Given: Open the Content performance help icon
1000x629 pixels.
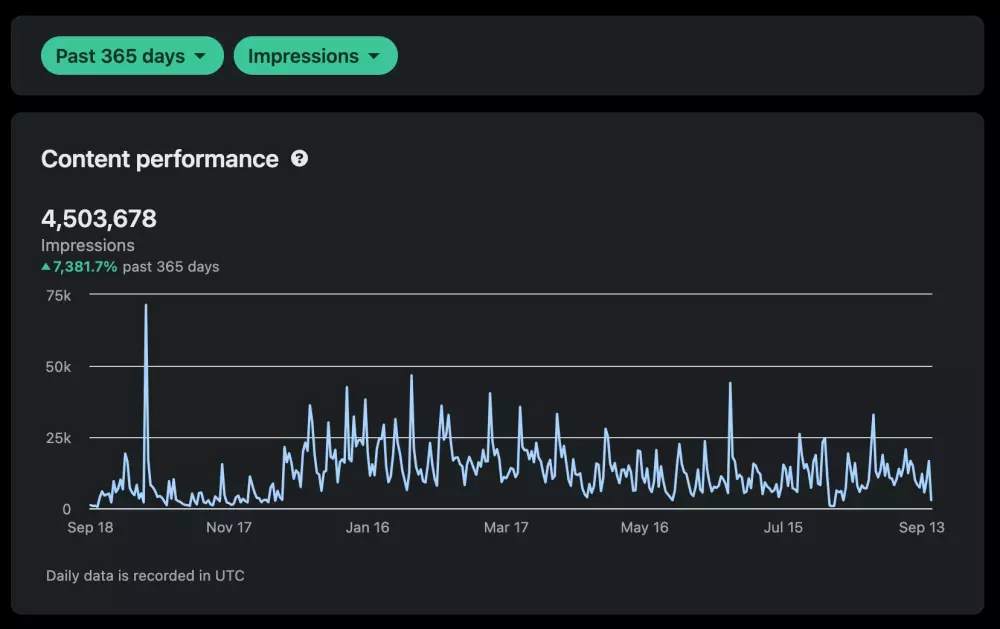Looking at the screenshot, I should [x=299, y=159].
